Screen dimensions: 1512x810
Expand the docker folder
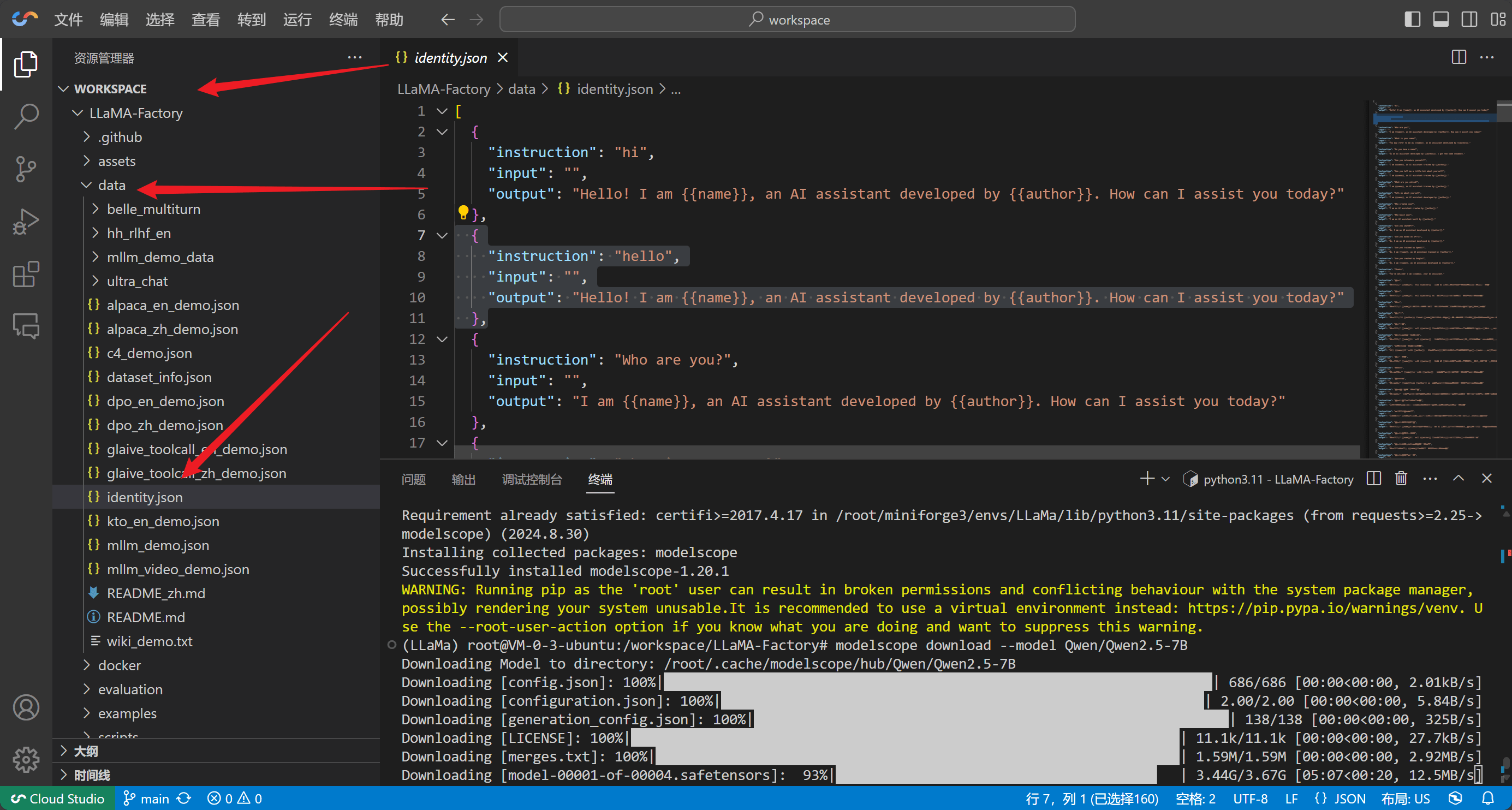tap(119, 665)
